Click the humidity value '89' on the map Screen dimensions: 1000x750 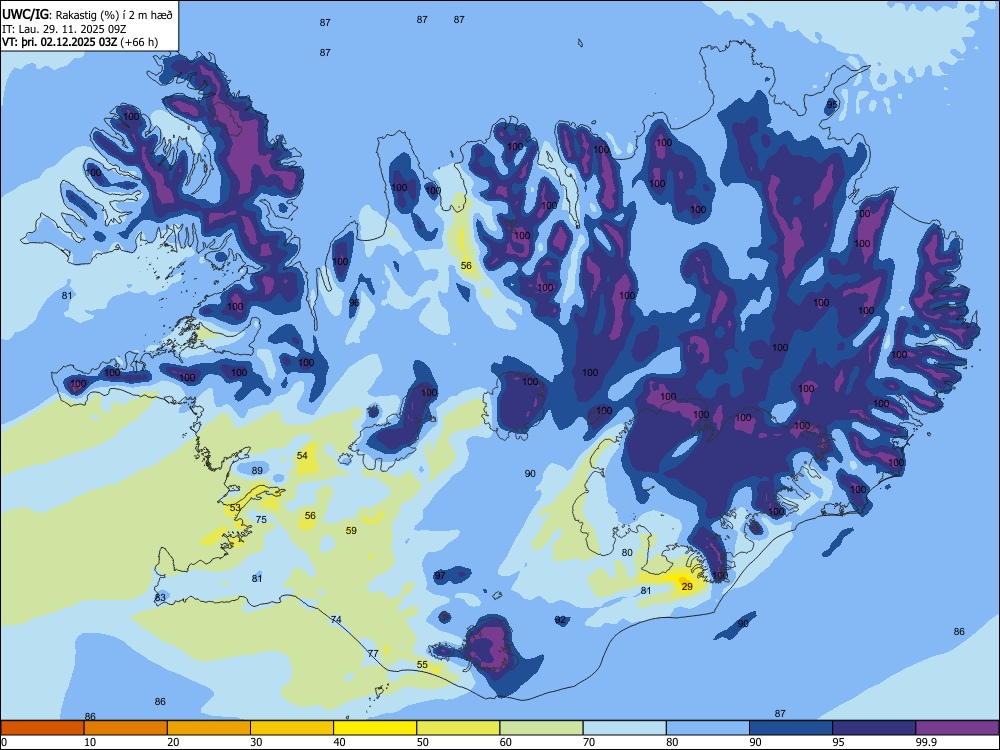(x=257, y=471)
